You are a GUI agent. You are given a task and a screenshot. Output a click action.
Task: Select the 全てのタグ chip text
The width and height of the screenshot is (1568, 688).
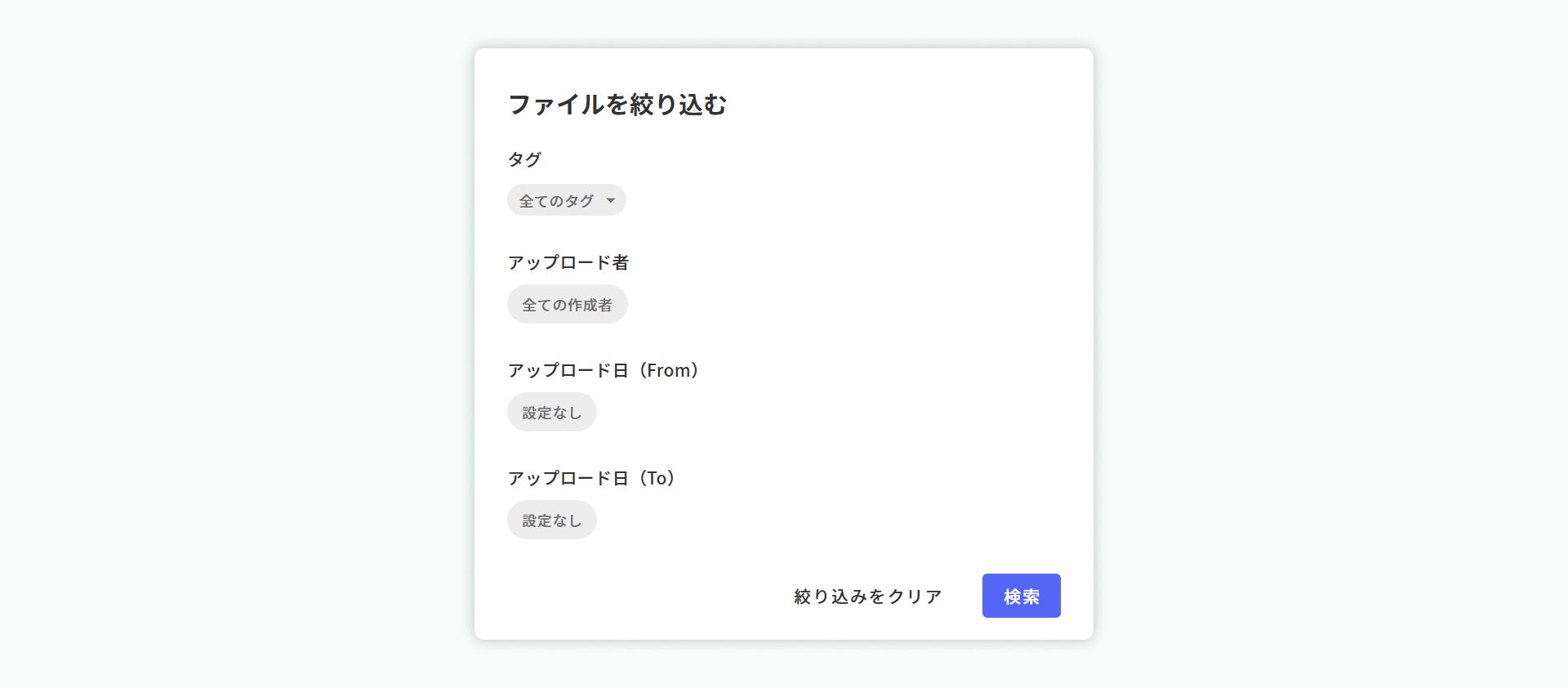(x=556, y=201)
